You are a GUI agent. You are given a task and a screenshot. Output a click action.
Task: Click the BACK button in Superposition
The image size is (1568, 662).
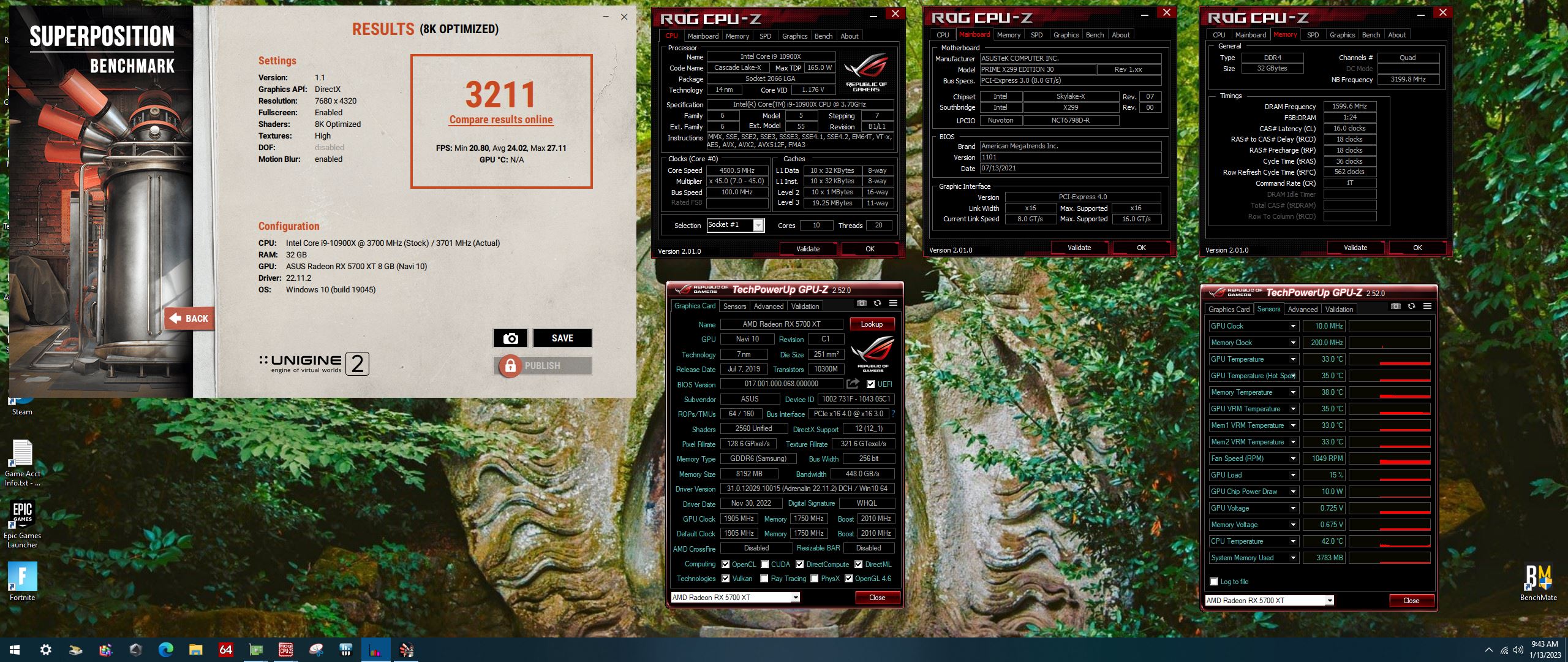(190, 319)
